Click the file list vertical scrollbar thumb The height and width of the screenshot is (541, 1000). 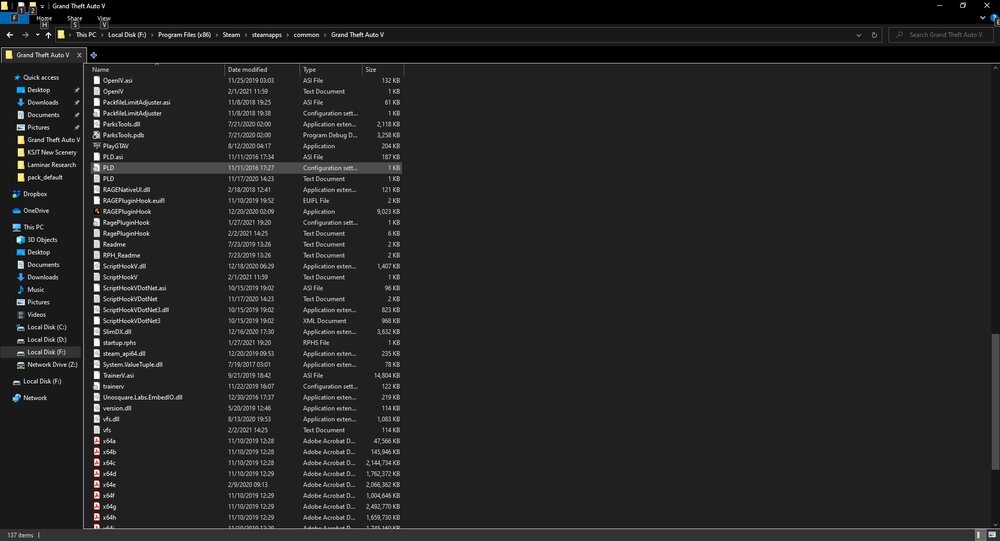(x=995, y=402)
